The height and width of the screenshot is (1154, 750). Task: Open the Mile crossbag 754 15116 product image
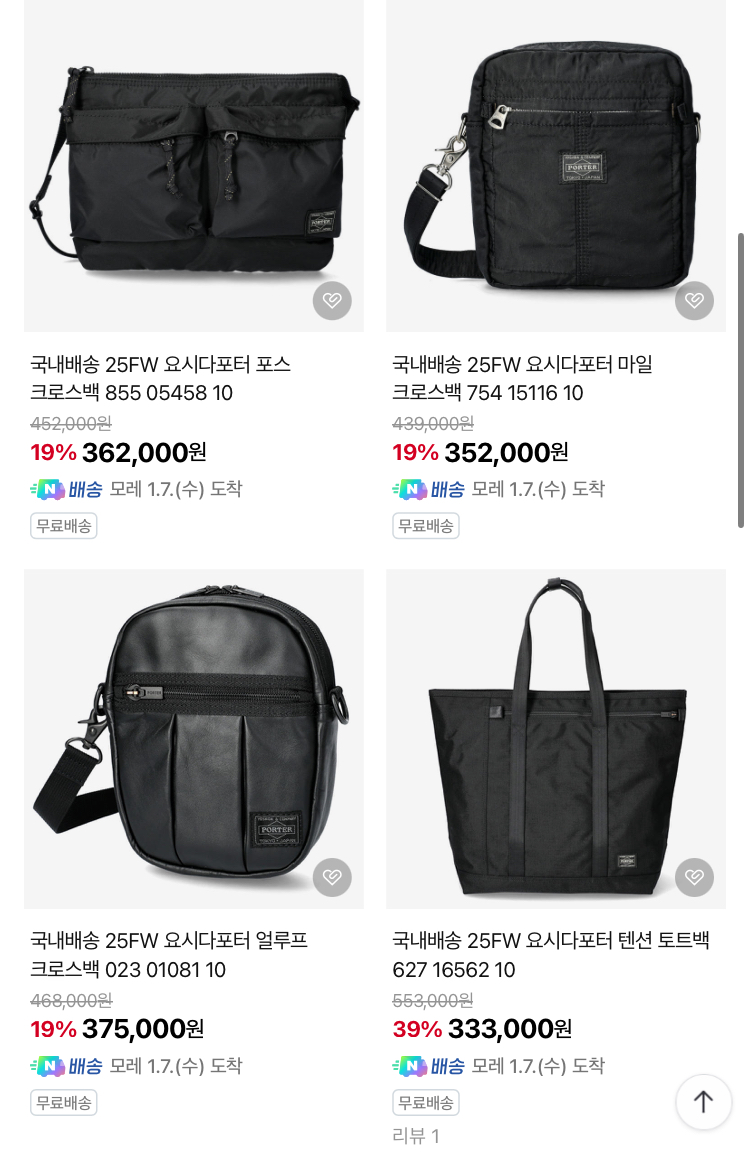click(x=556, y=166)
